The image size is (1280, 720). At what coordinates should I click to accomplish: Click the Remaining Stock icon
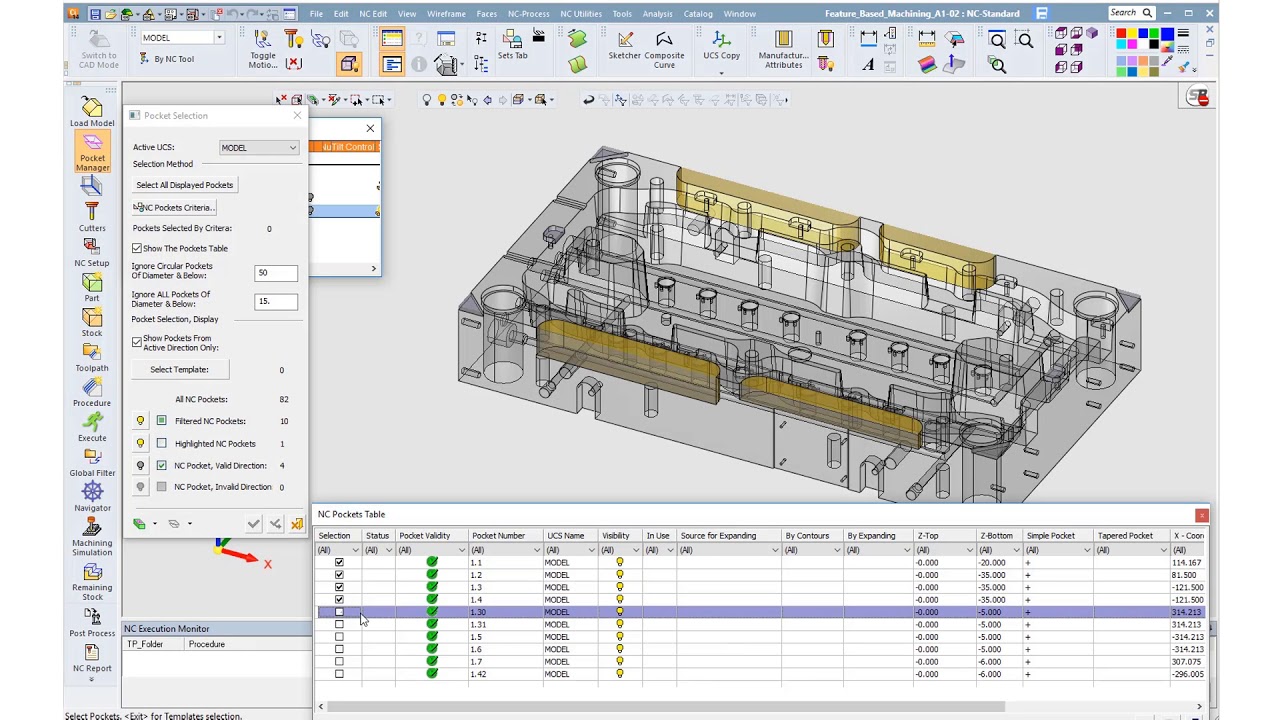tap(92, 573)
